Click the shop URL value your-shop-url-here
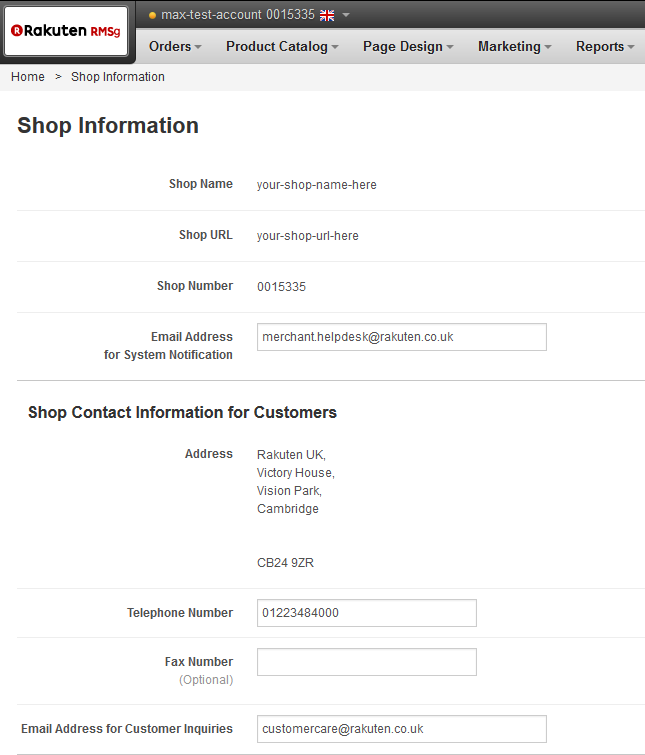 [308, 236]
